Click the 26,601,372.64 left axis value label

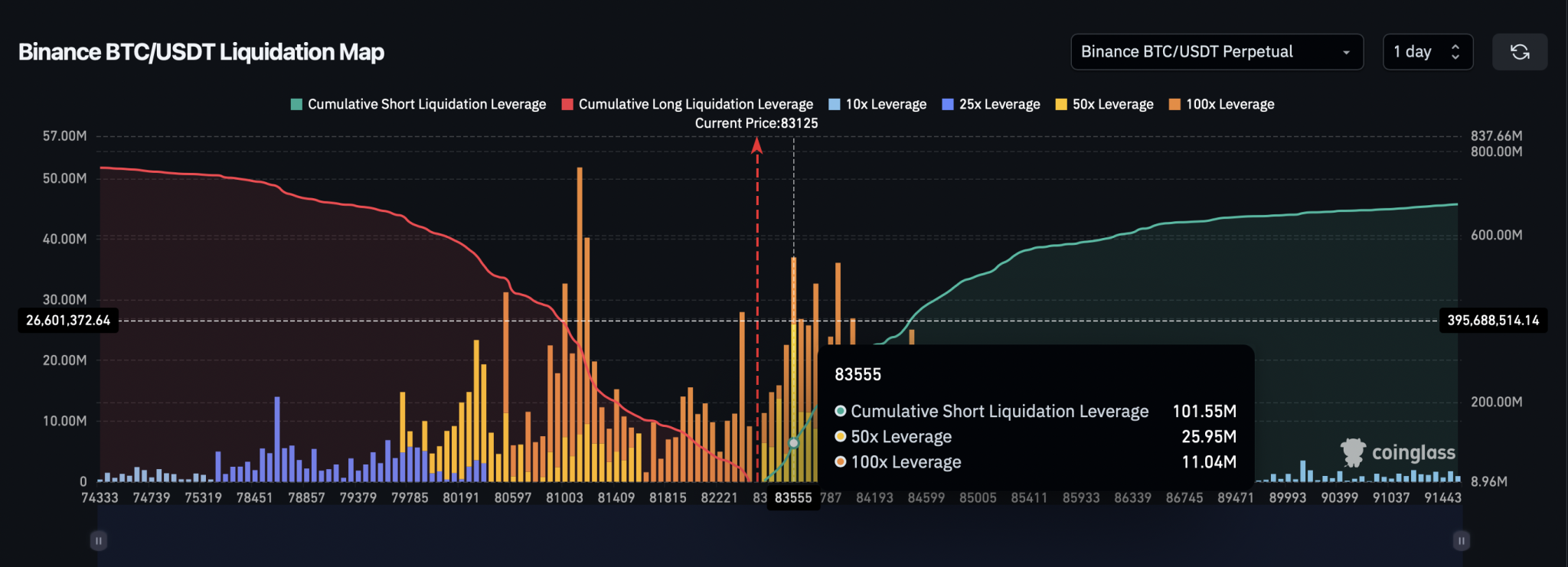tap(68, 321)
